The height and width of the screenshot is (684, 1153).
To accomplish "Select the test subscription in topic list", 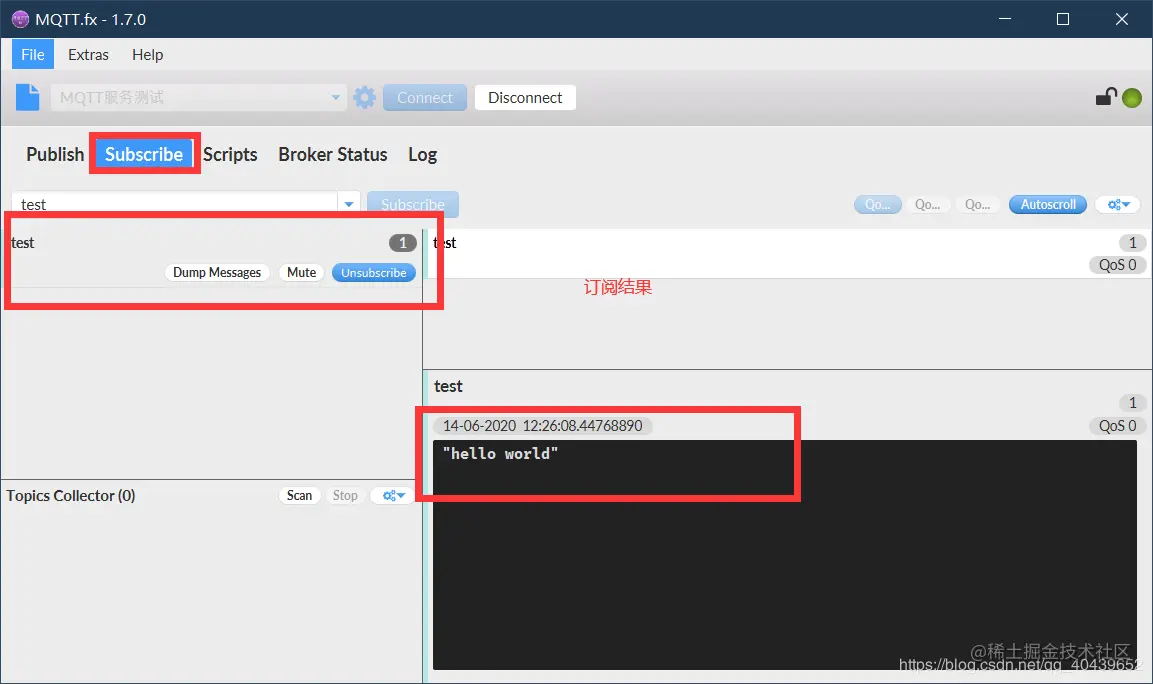I will pyautogui.click(x=210, y=257).
